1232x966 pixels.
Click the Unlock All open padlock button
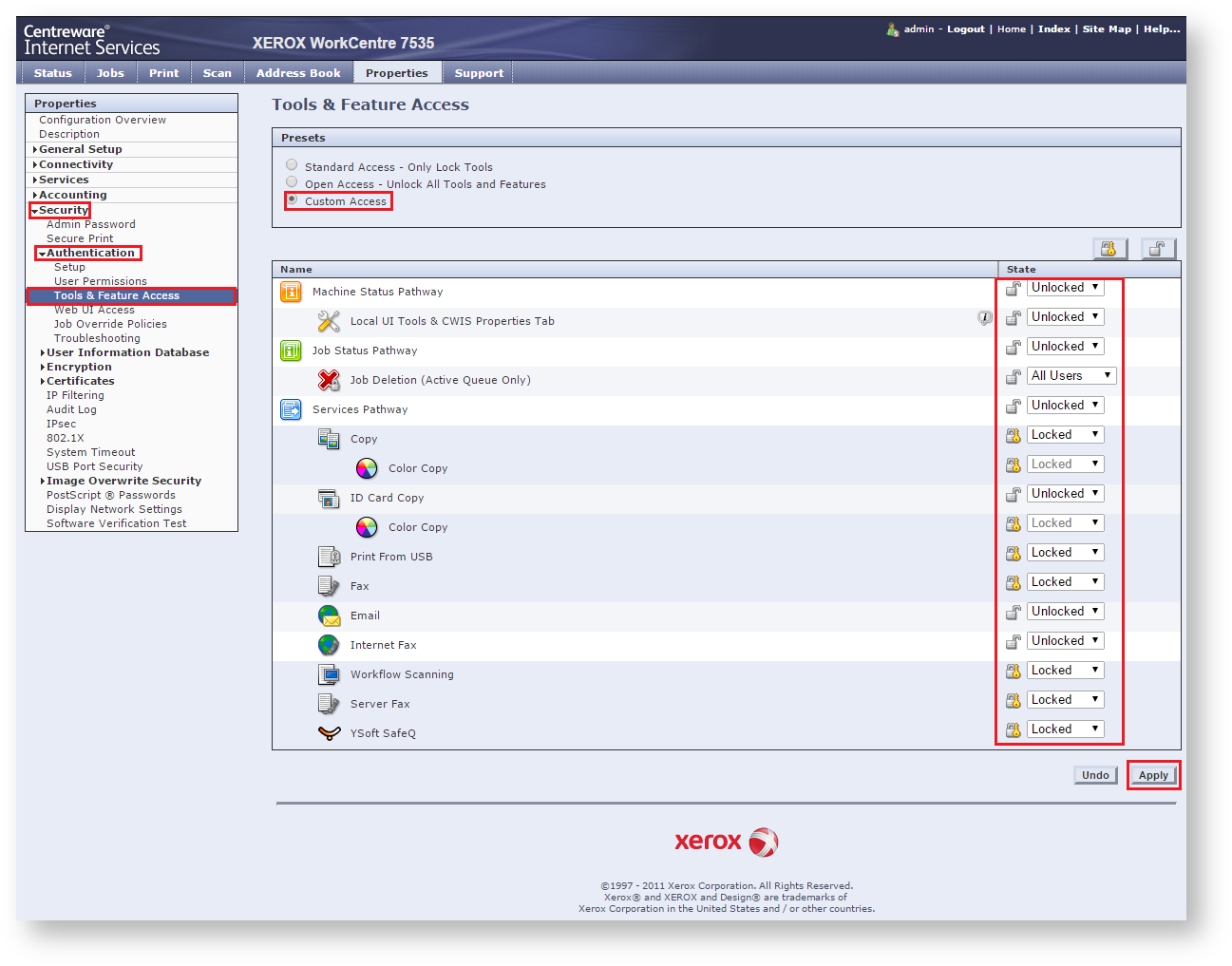[x=1158, y=249]
